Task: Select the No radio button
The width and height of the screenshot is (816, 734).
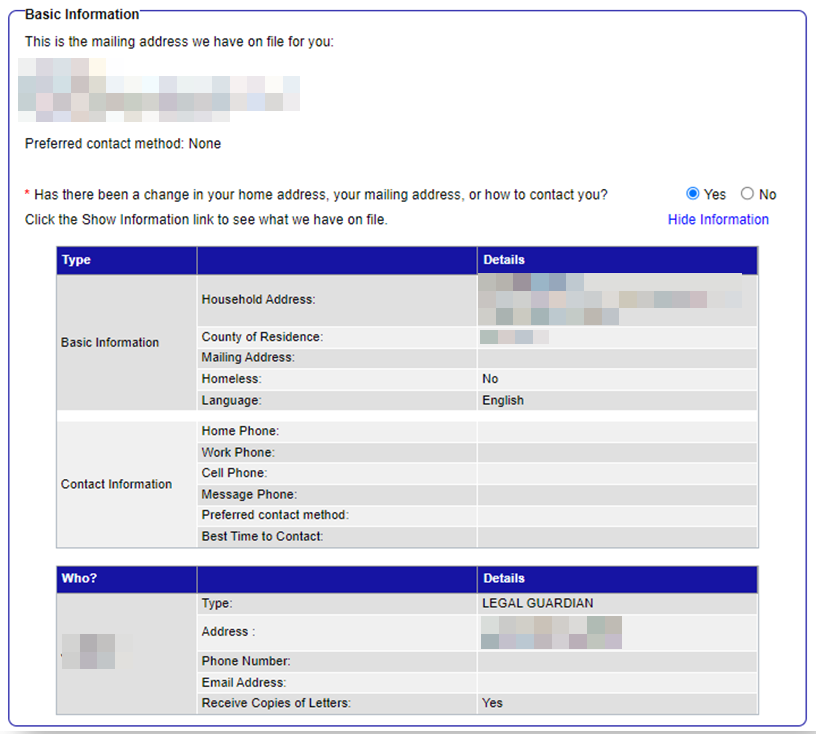Action: [x=747, y=194]
